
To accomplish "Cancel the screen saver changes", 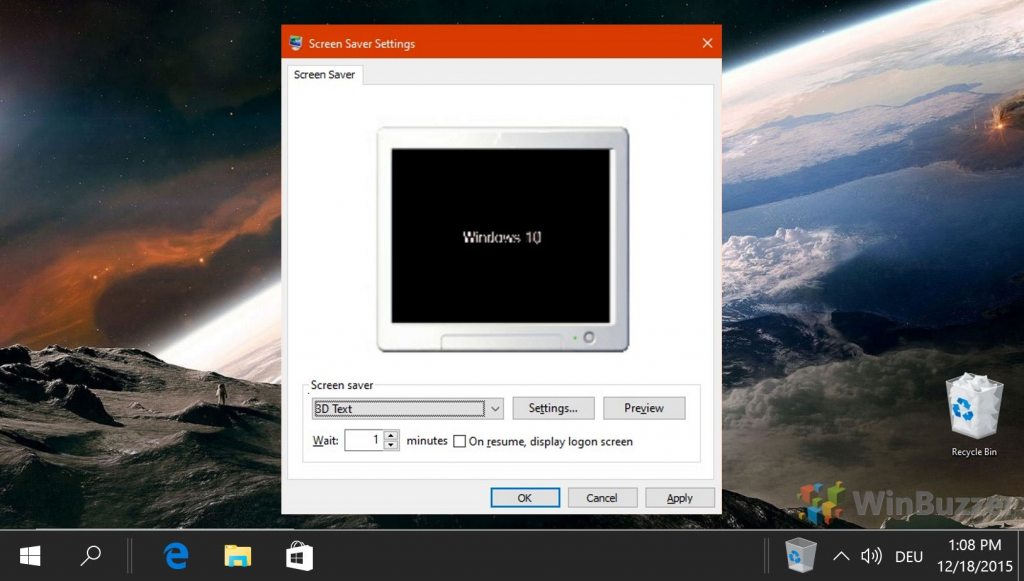I will tap(602, 497).
